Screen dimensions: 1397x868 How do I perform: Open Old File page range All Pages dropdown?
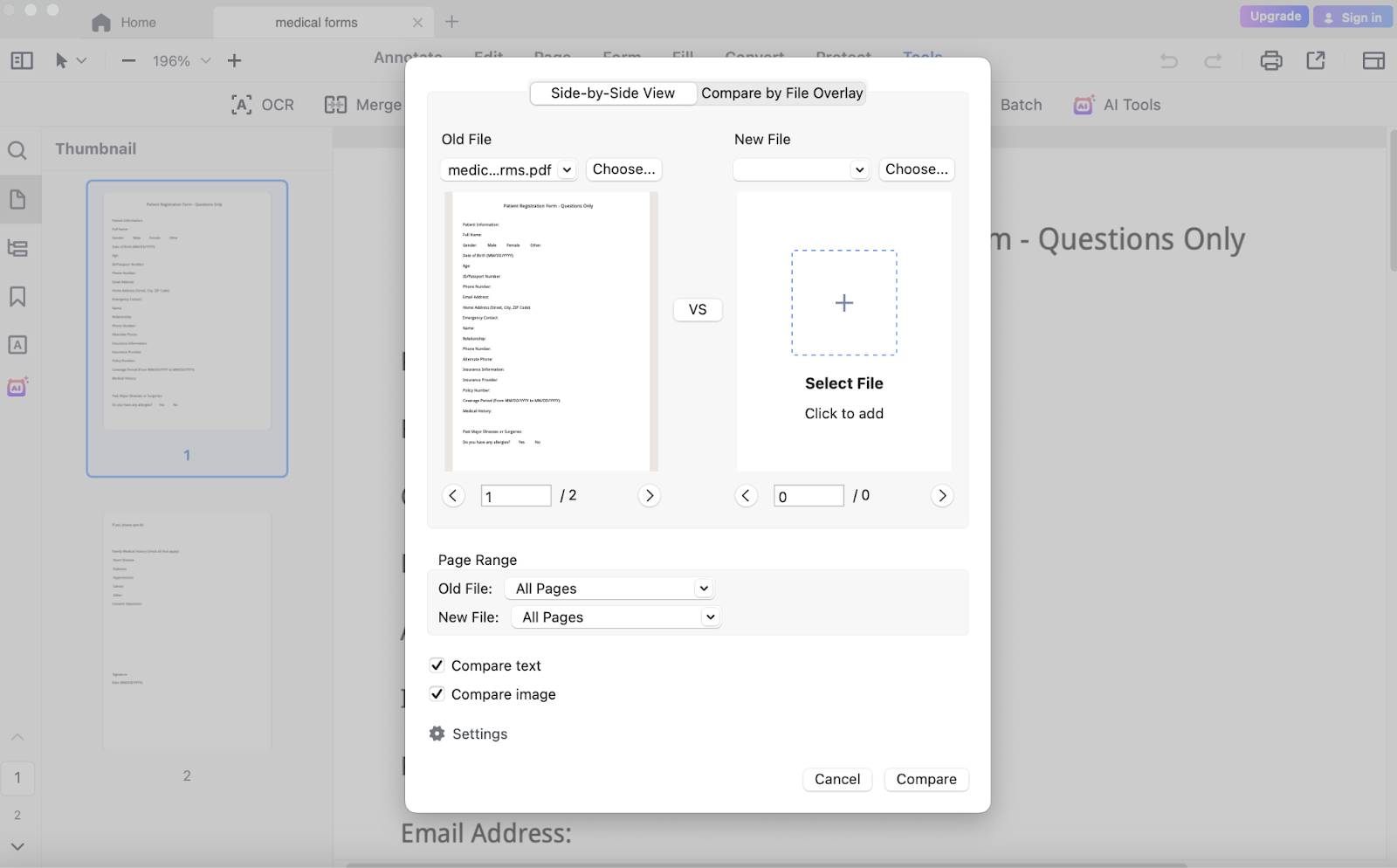609,589
